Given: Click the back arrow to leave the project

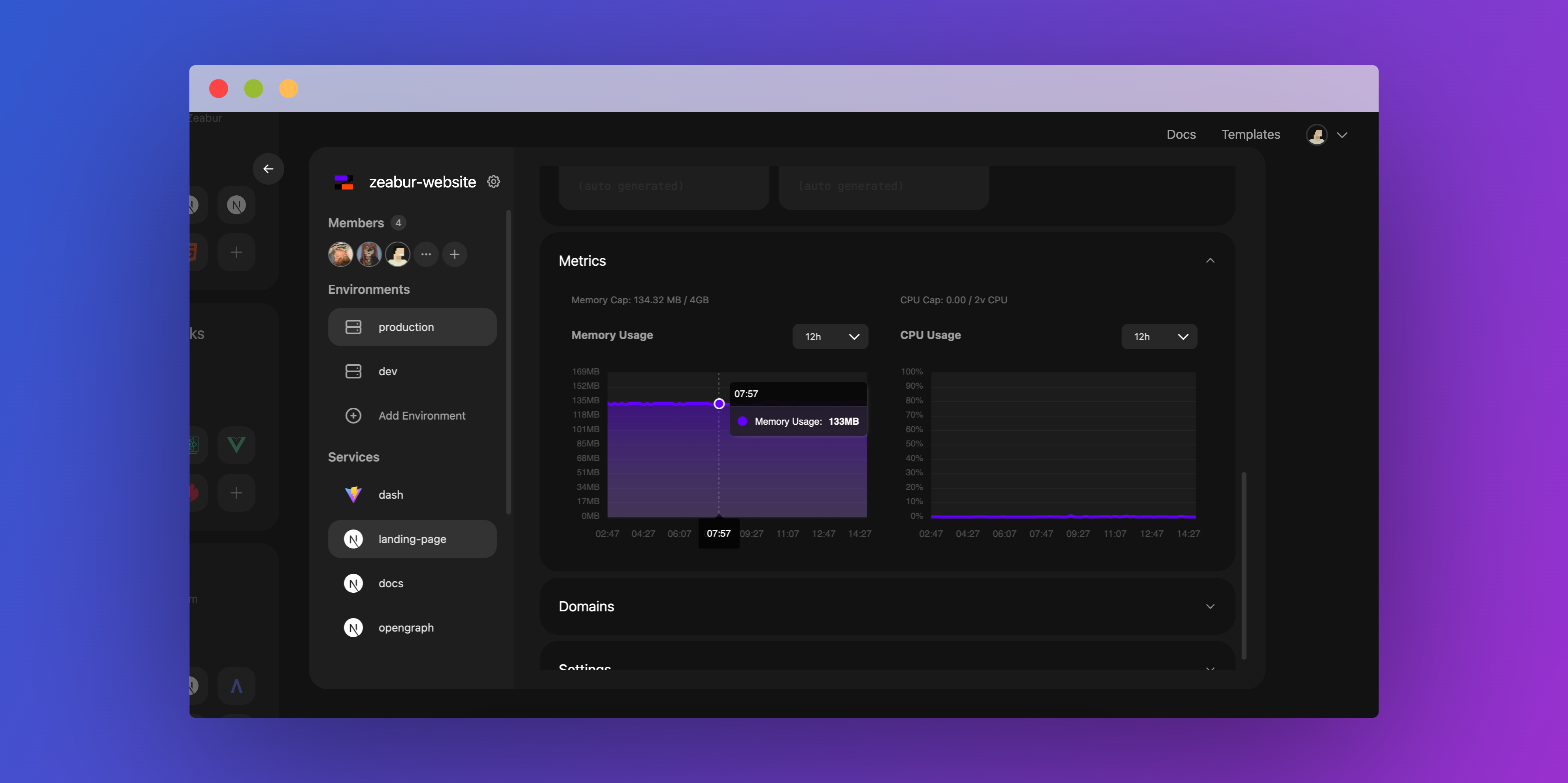Looking at the screenshot, I should click(268, 168).
